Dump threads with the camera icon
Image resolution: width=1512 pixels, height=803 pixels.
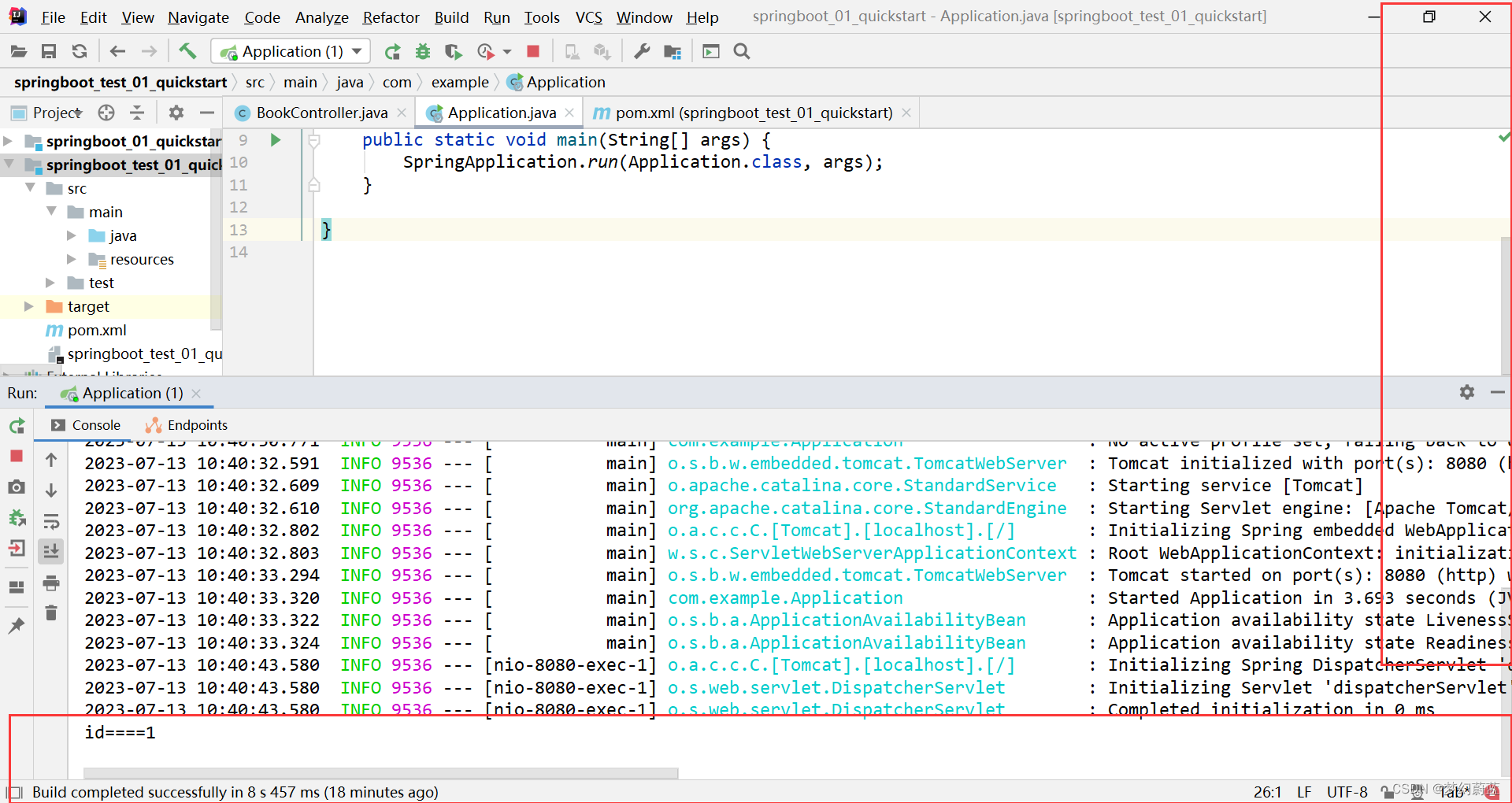[x=17, y=487]
